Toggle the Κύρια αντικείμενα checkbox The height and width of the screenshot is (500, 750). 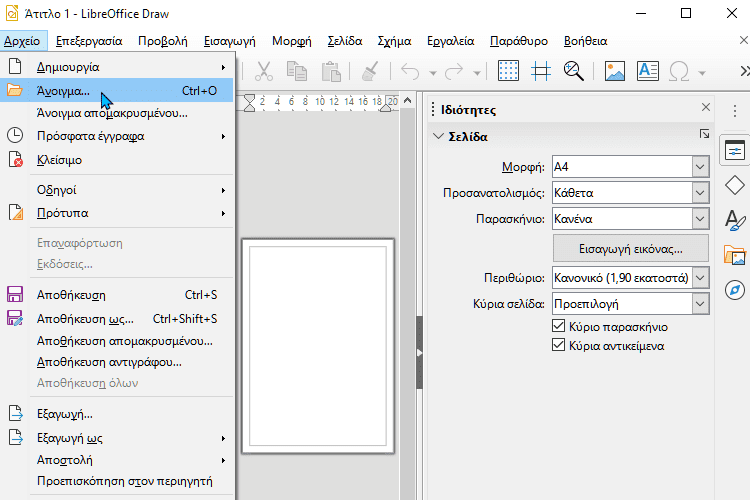tap(558, 344)
